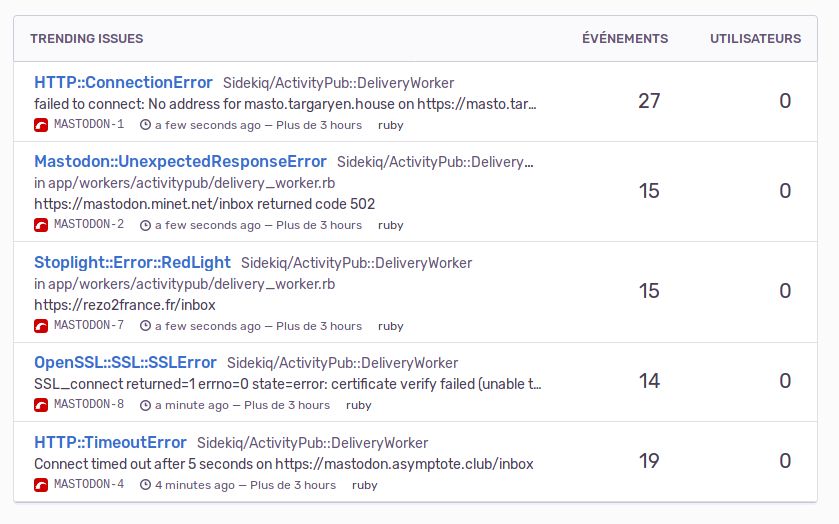Click the event count 19 for HTTP::TimeoutError

point(649,461)
